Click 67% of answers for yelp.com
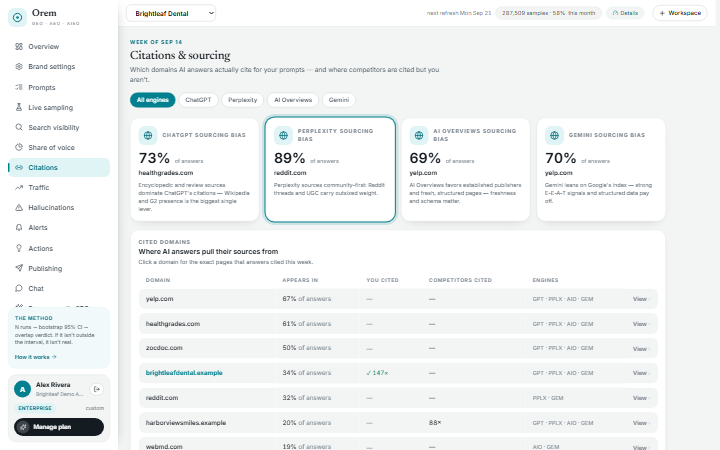This screenshot has height=450, width=720. (306, 299)
